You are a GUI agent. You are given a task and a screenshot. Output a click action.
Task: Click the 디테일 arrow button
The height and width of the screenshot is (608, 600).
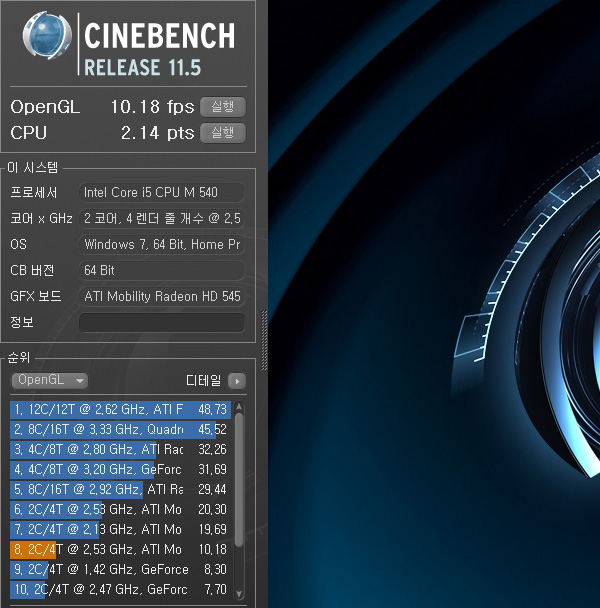[x=237, y=381]
